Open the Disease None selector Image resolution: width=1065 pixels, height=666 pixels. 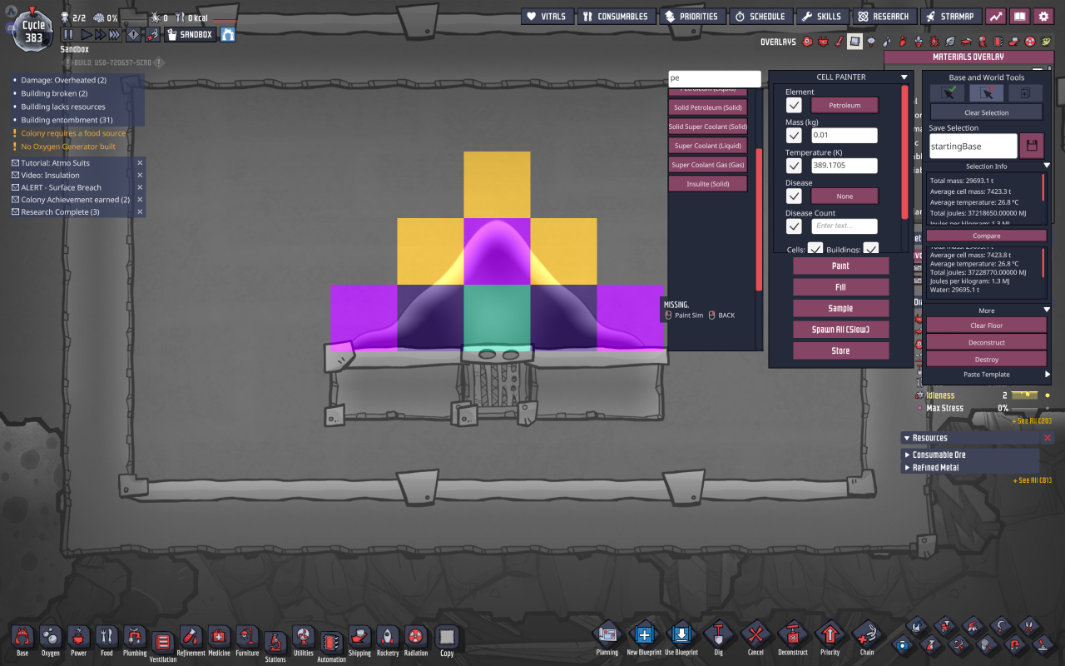click(844, 196)
